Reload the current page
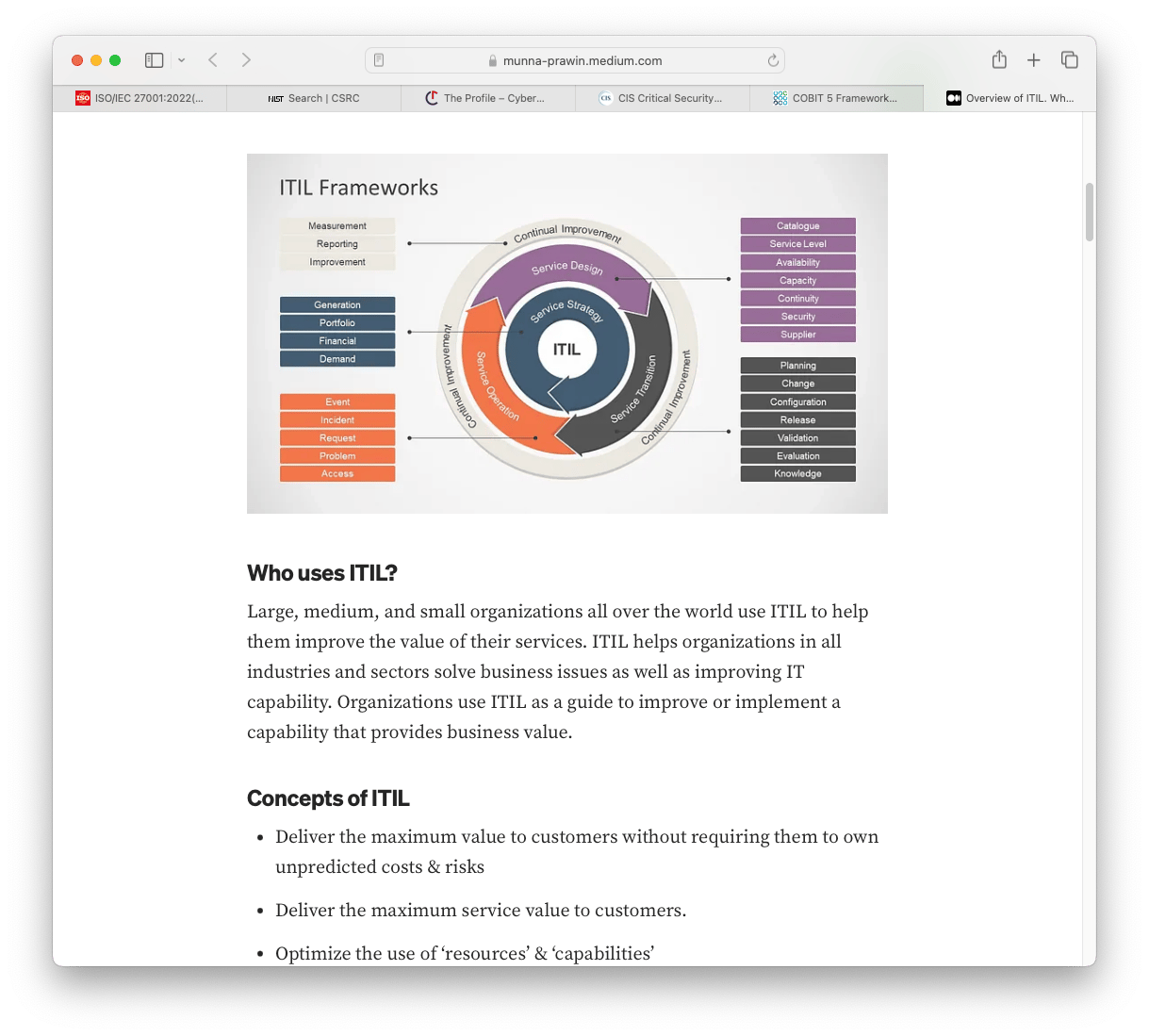This screenshot has width=1149, height=1036. click(773, 60)
